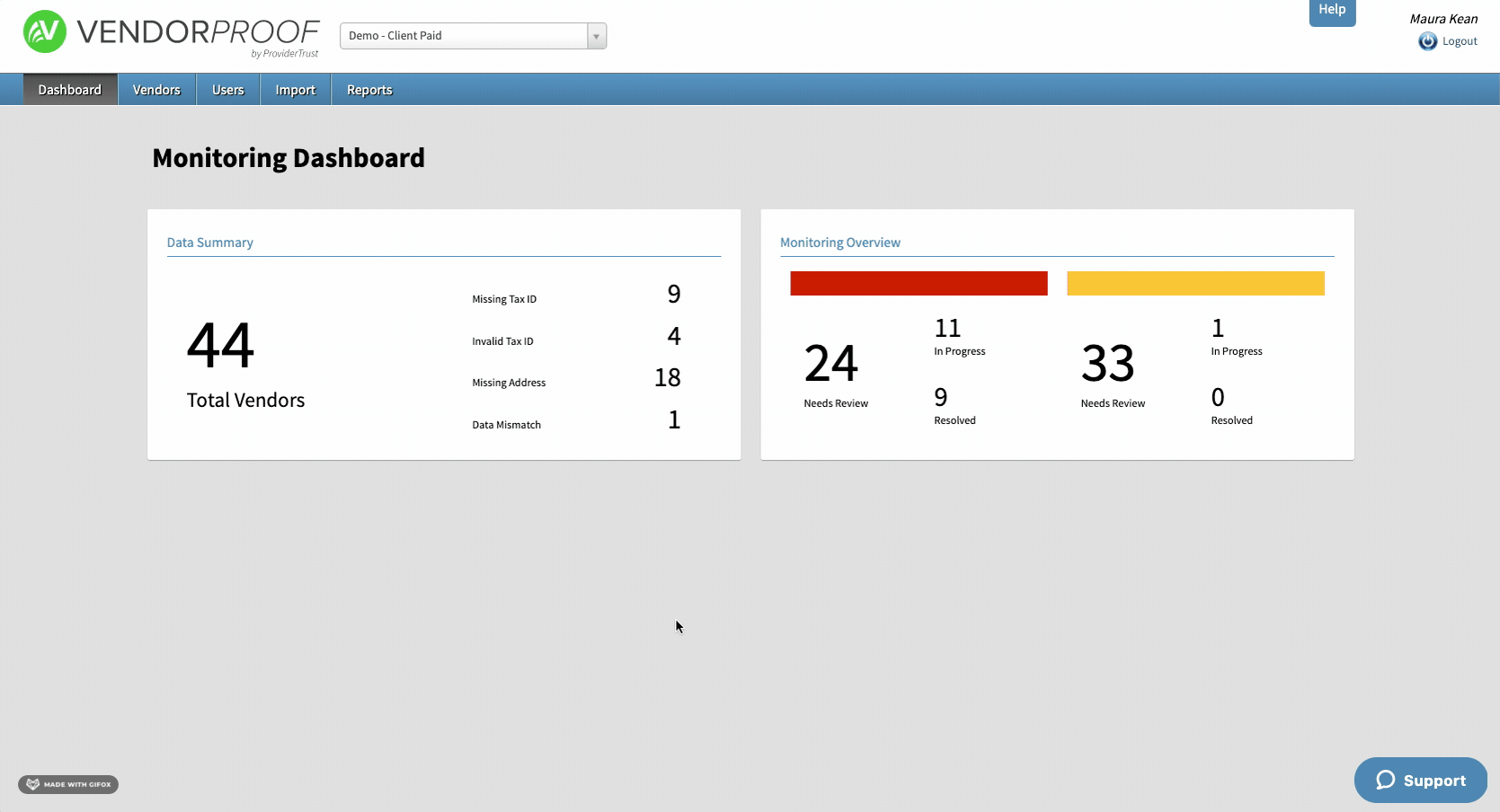Go to the Users tab
1500x812 pixels.
(x=228, y=90)
